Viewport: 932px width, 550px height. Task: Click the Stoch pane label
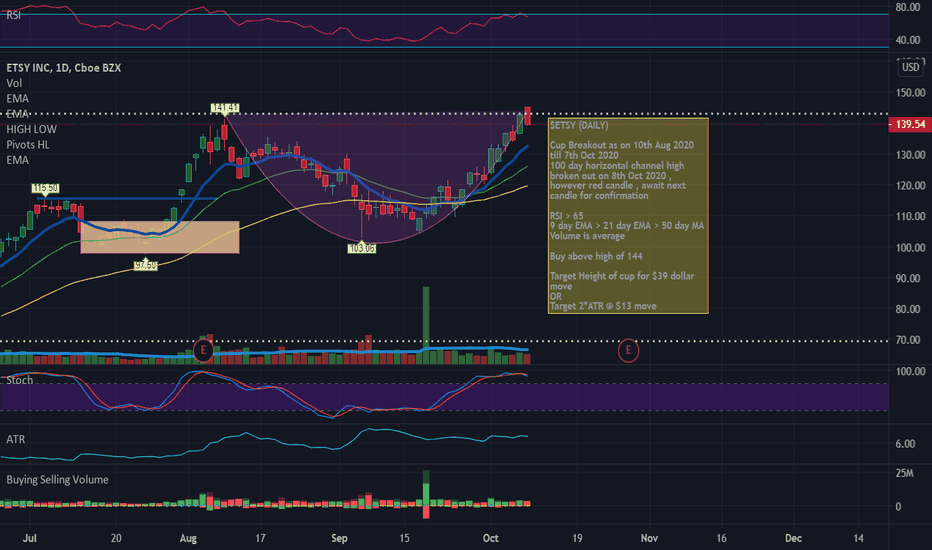pos(19,380)
